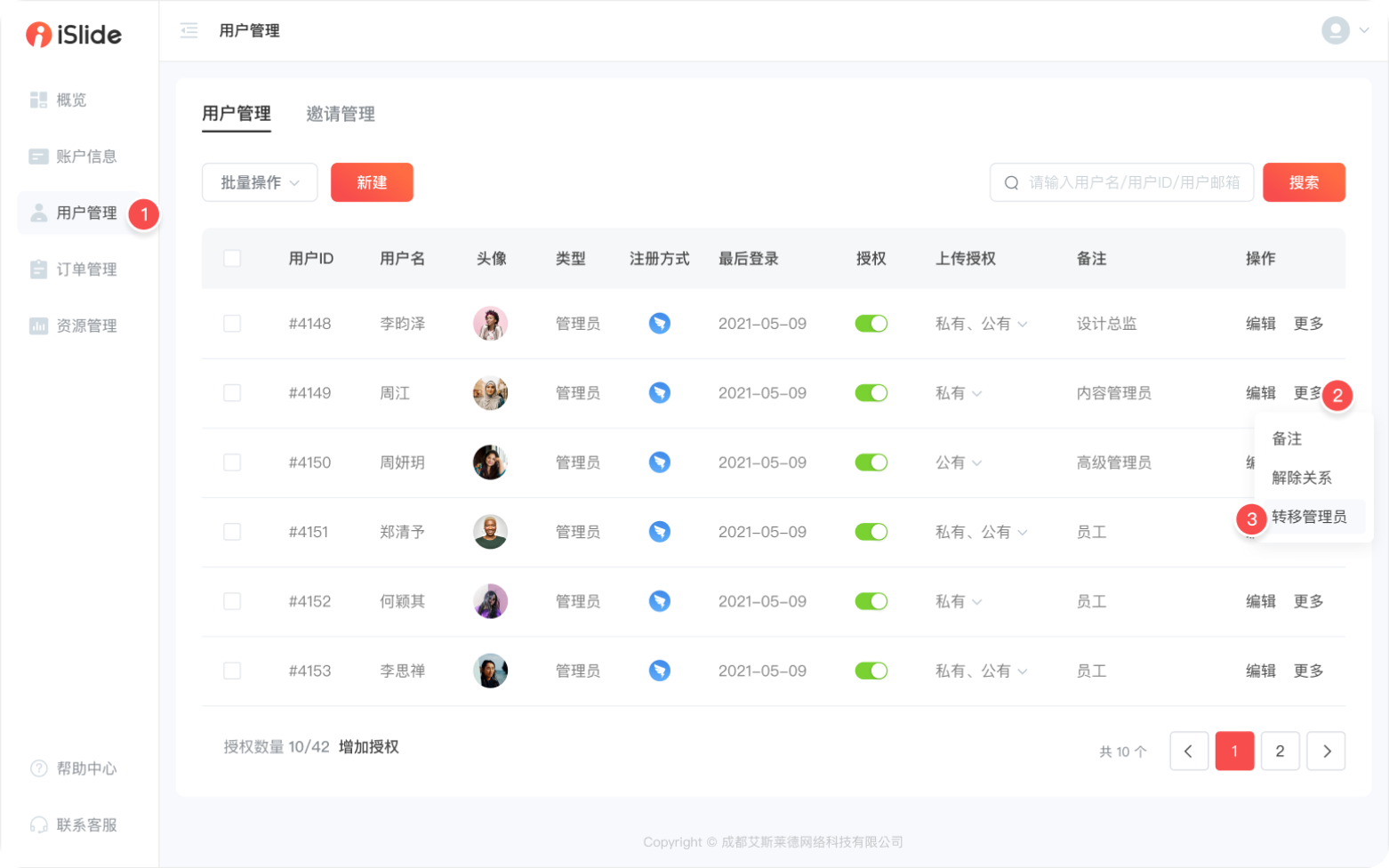
Task: Go to 订单管理 in the sidebar
Action: point(85,269)
